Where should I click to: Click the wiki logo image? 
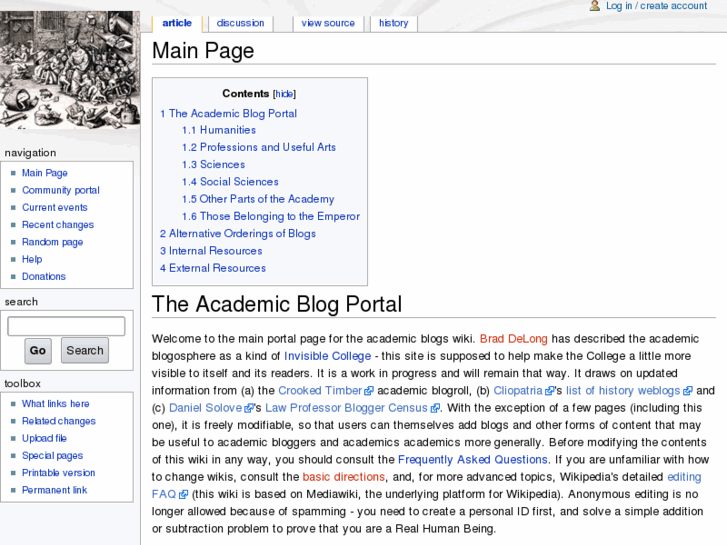click(70, 71)
